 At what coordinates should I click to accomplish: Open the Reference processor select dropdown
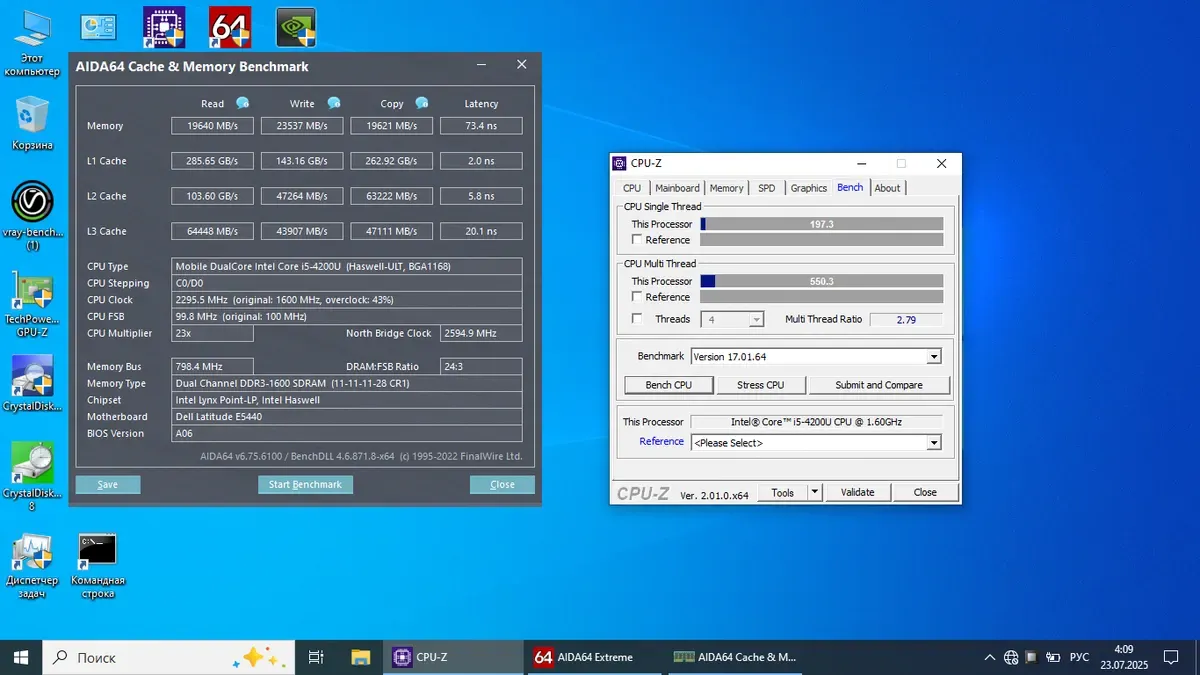click(933, 443)
